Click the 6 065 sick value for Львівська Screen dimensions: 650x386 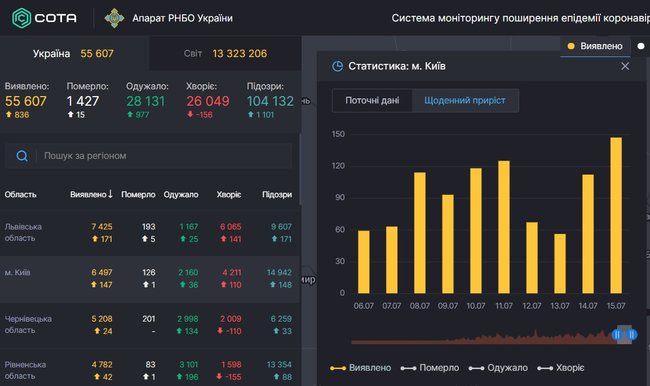230,227
